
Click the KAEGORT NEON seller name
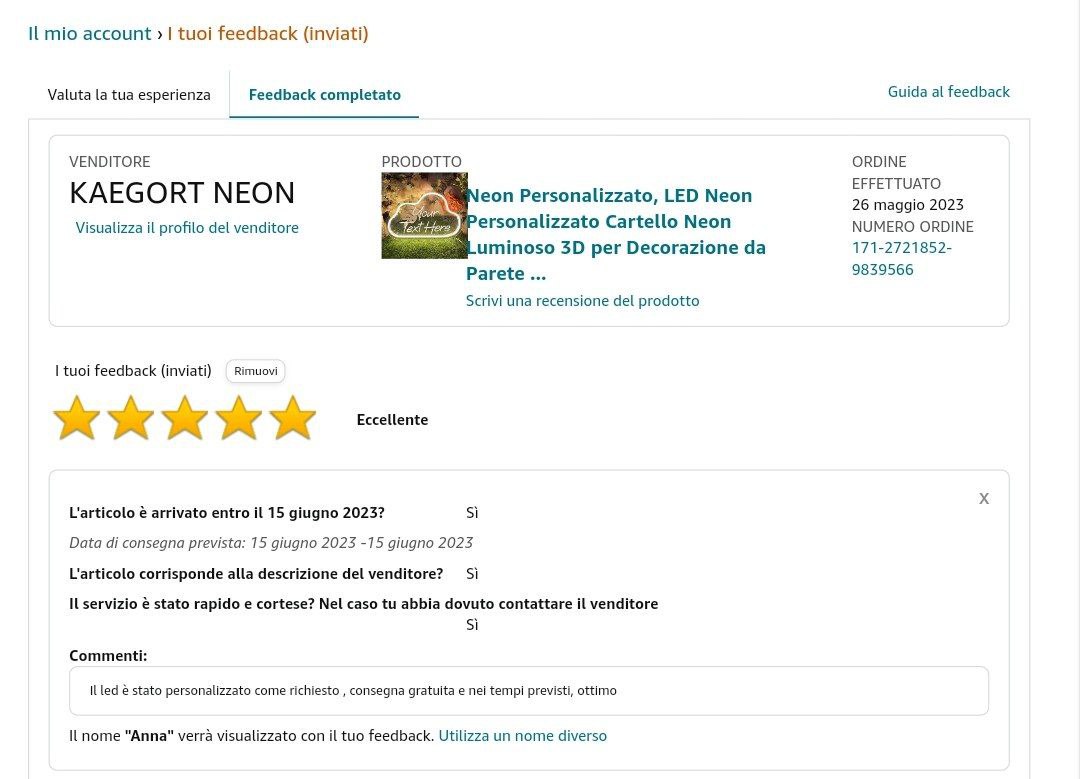(182, 192)
